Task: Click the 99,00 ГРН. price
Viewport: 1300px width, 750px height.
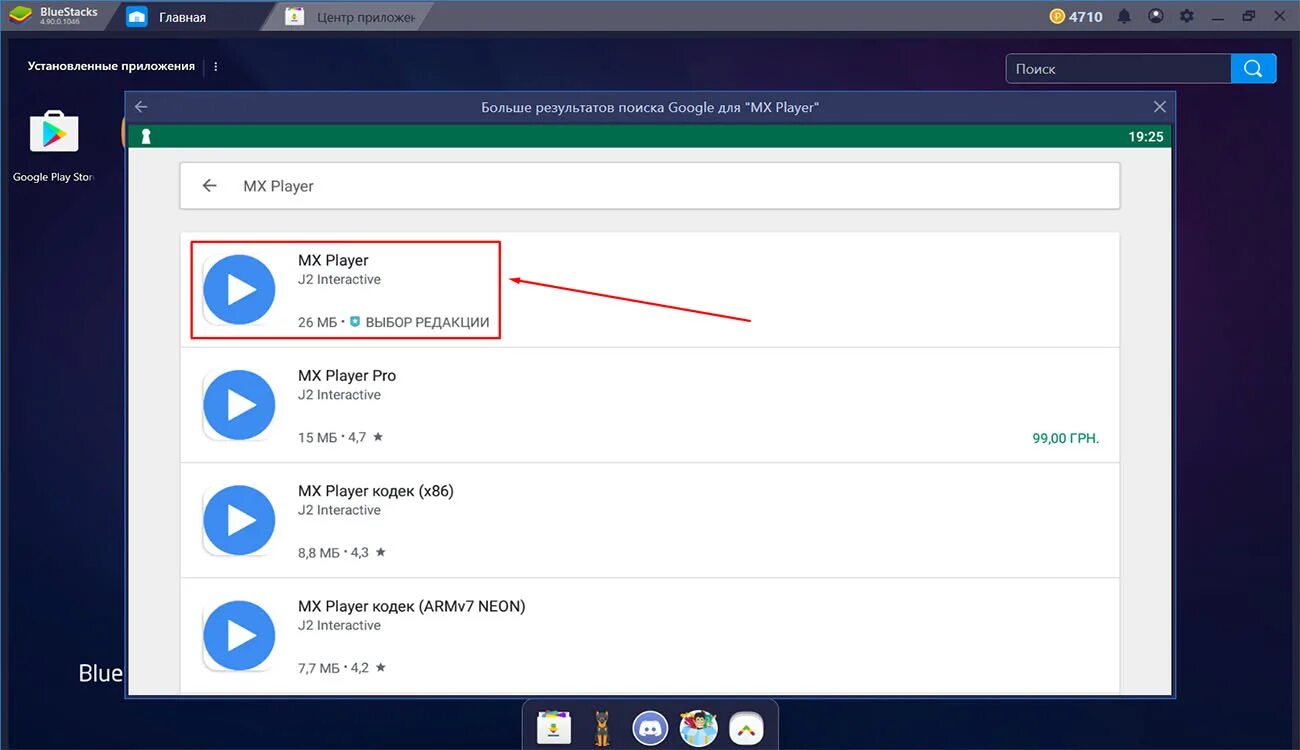Action: [1065, 438]
